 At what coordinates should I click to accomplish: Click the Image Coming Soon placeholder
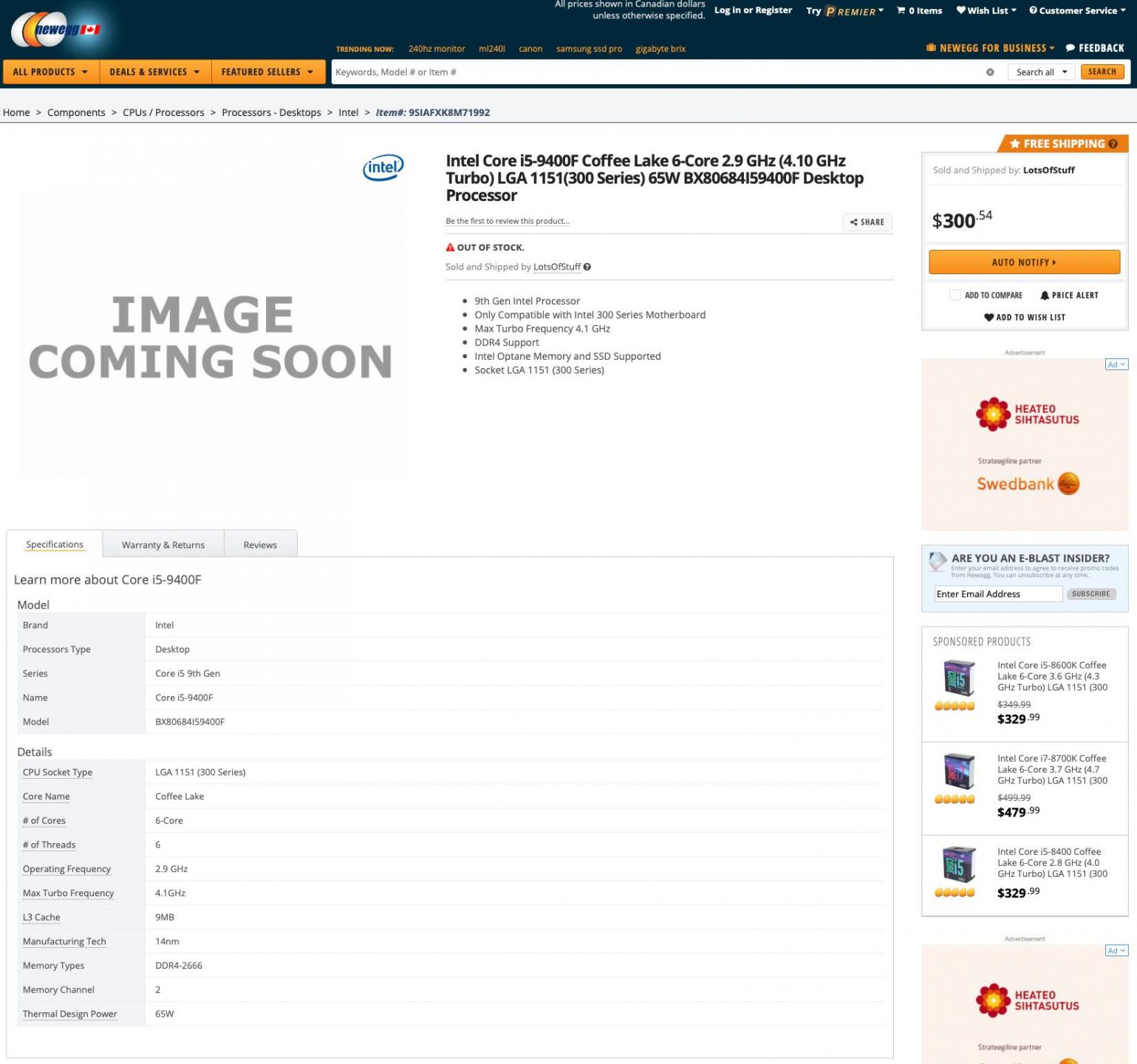coord(211,336)
